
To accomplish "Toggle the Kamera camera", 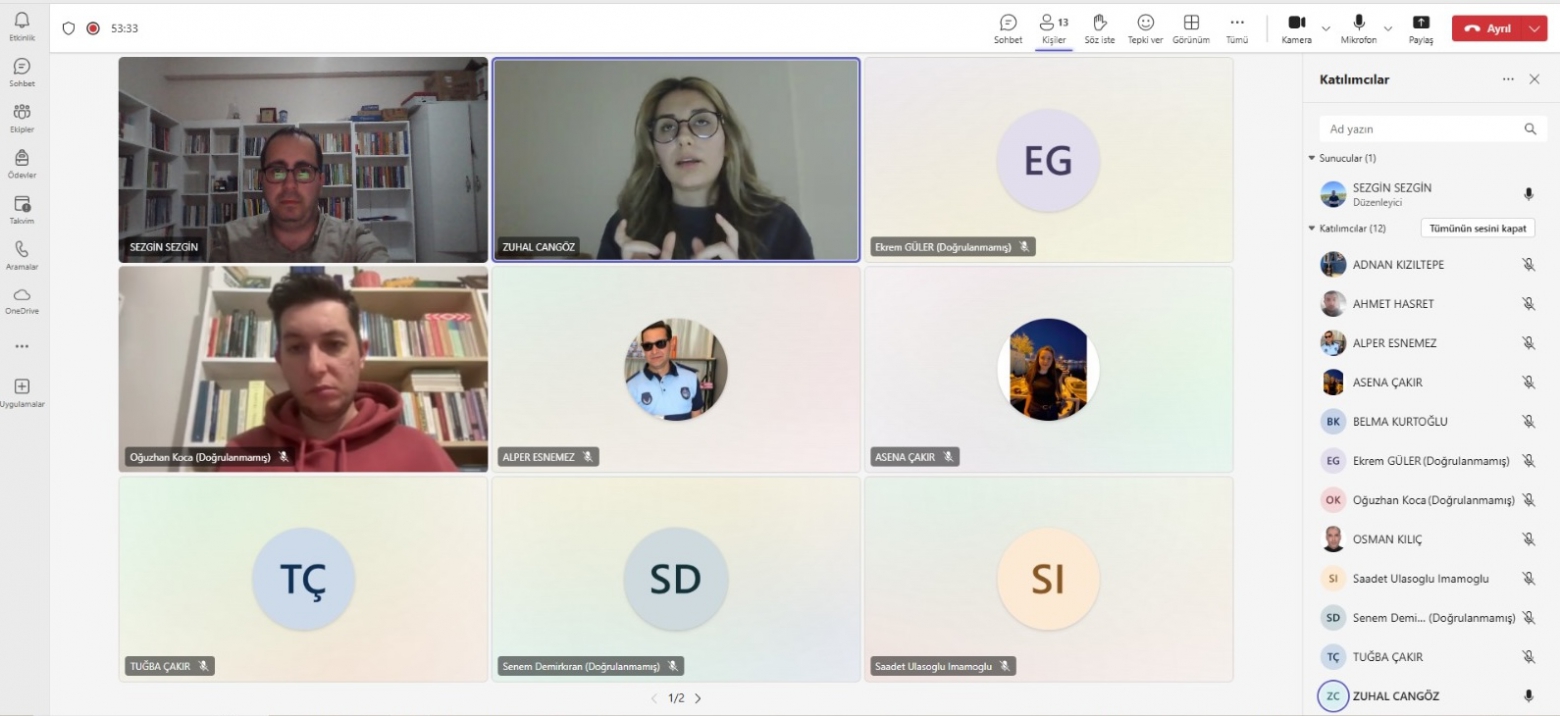I will click(x=1297, y=28).
